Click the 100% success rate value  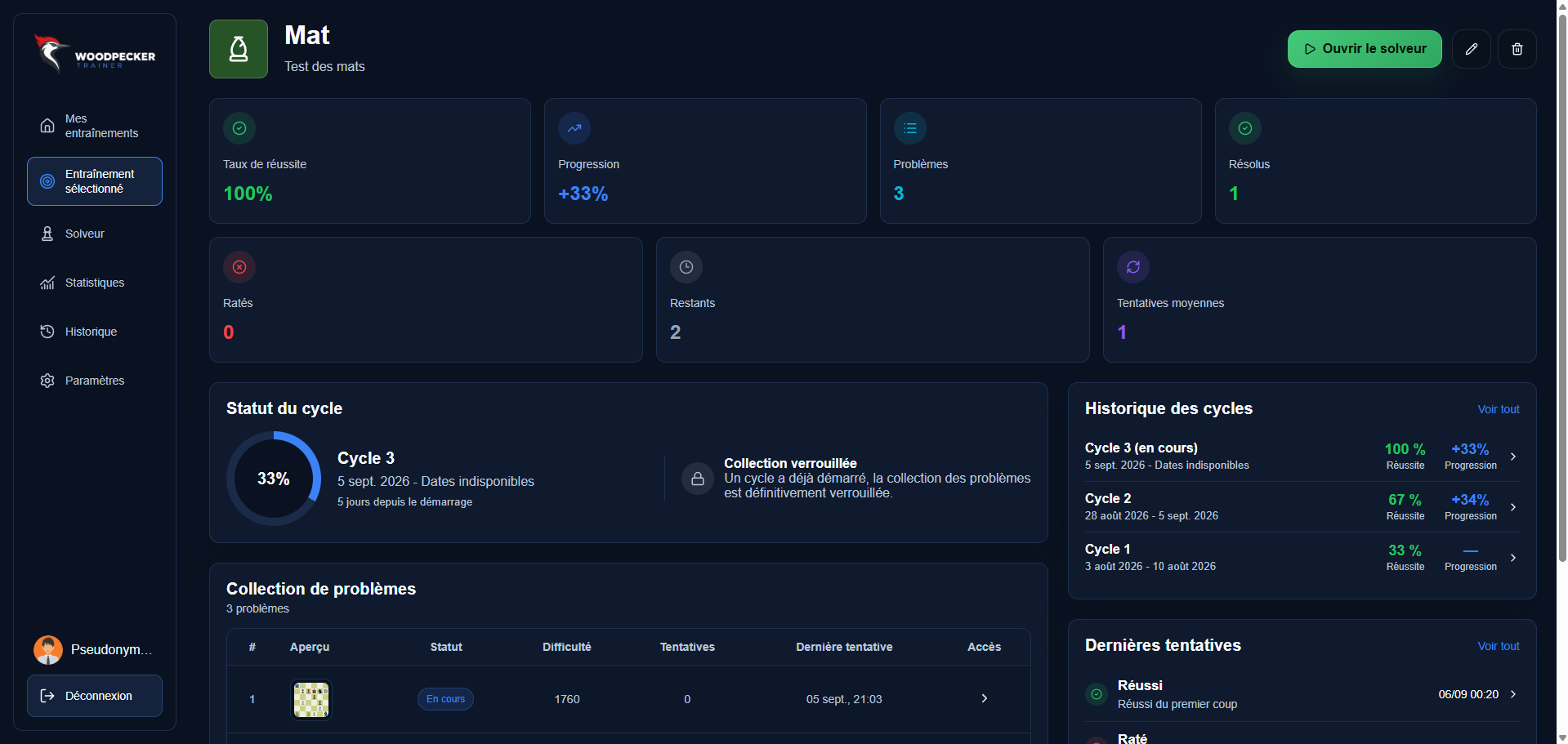tap(248, 194)
